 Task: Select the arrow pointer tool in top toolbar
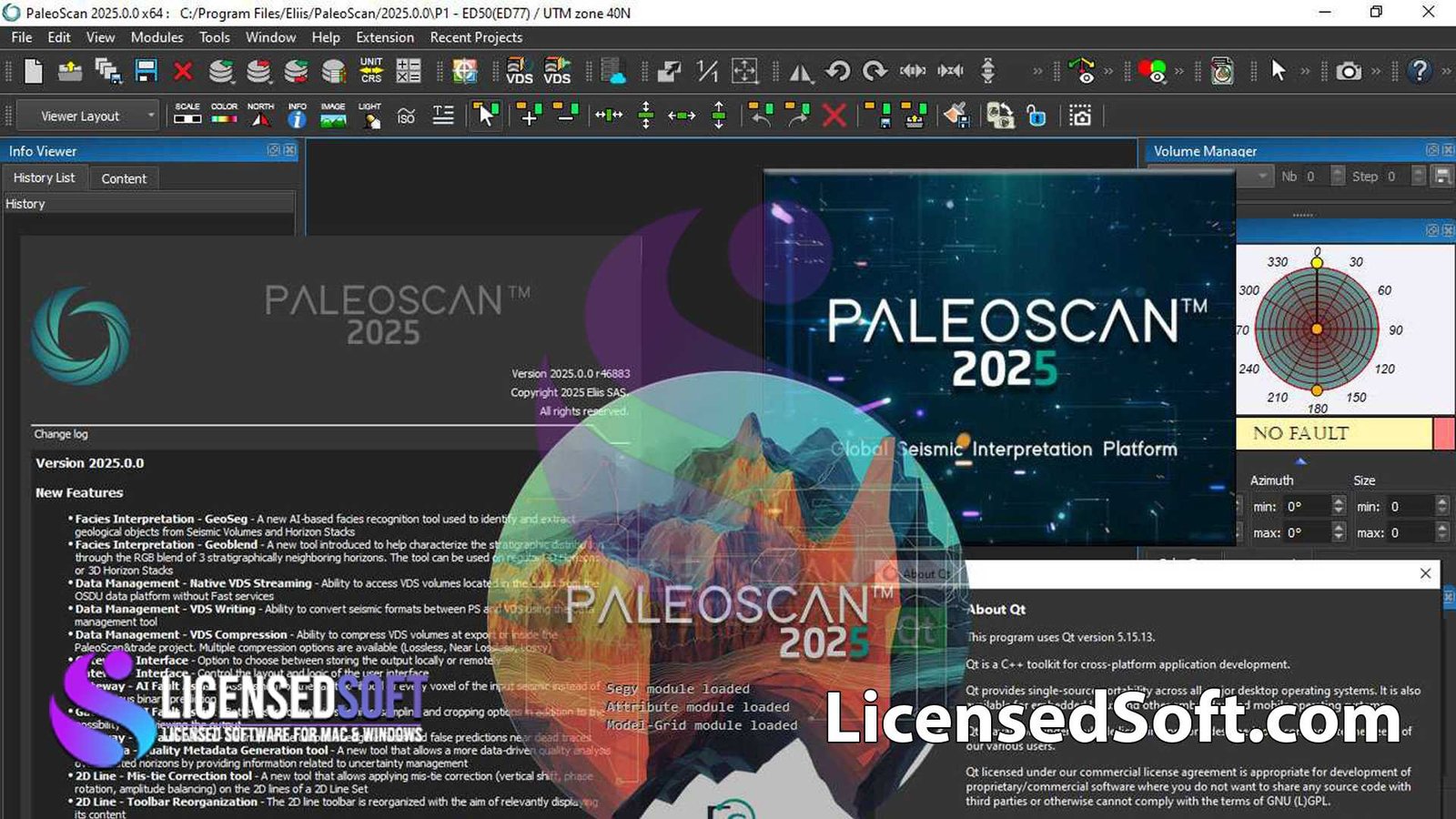point(1279,71)
